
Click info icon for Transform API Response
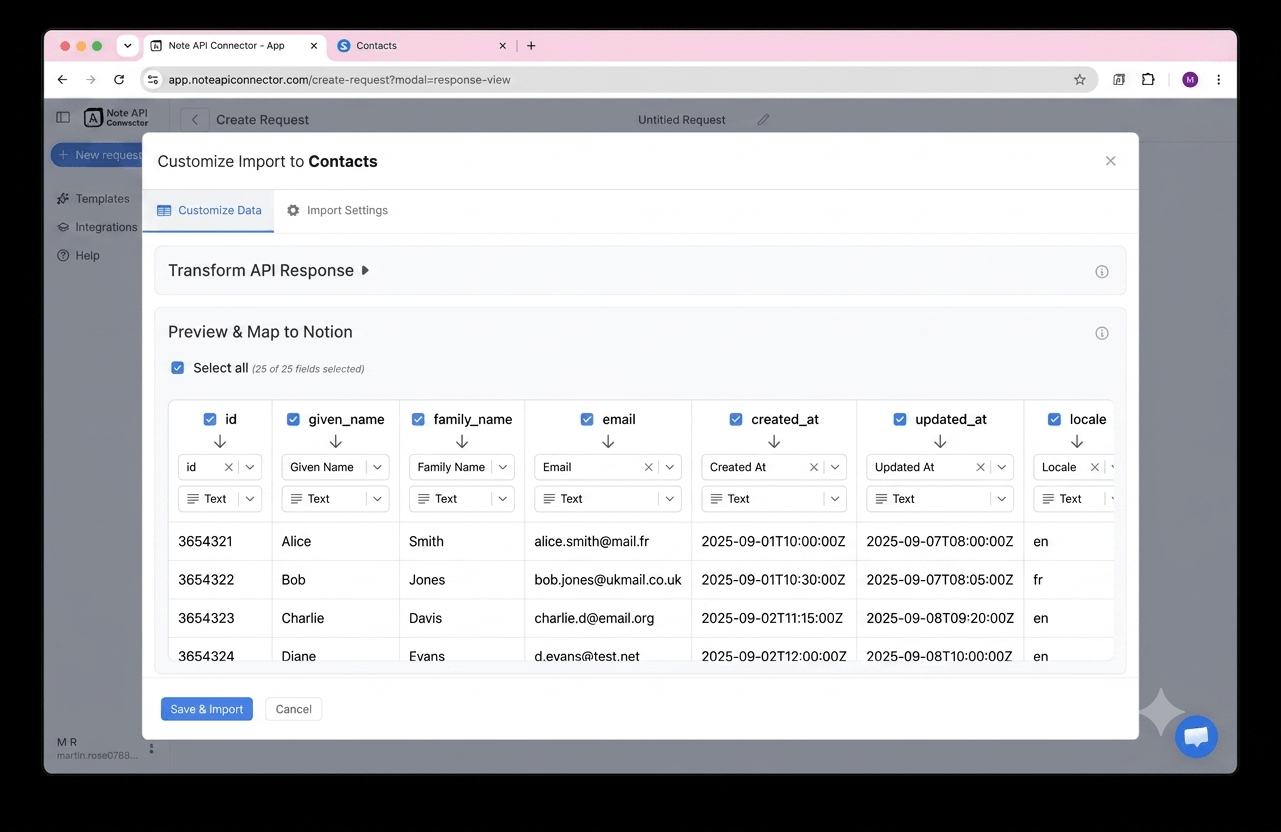(1102, 272)
